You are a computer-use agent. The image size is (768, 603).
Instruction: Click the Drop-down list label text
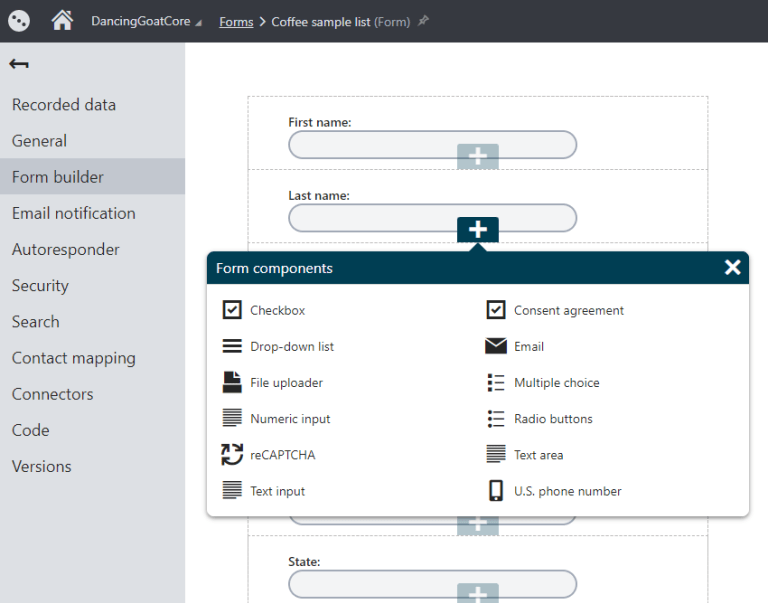[x=292, y=346]
